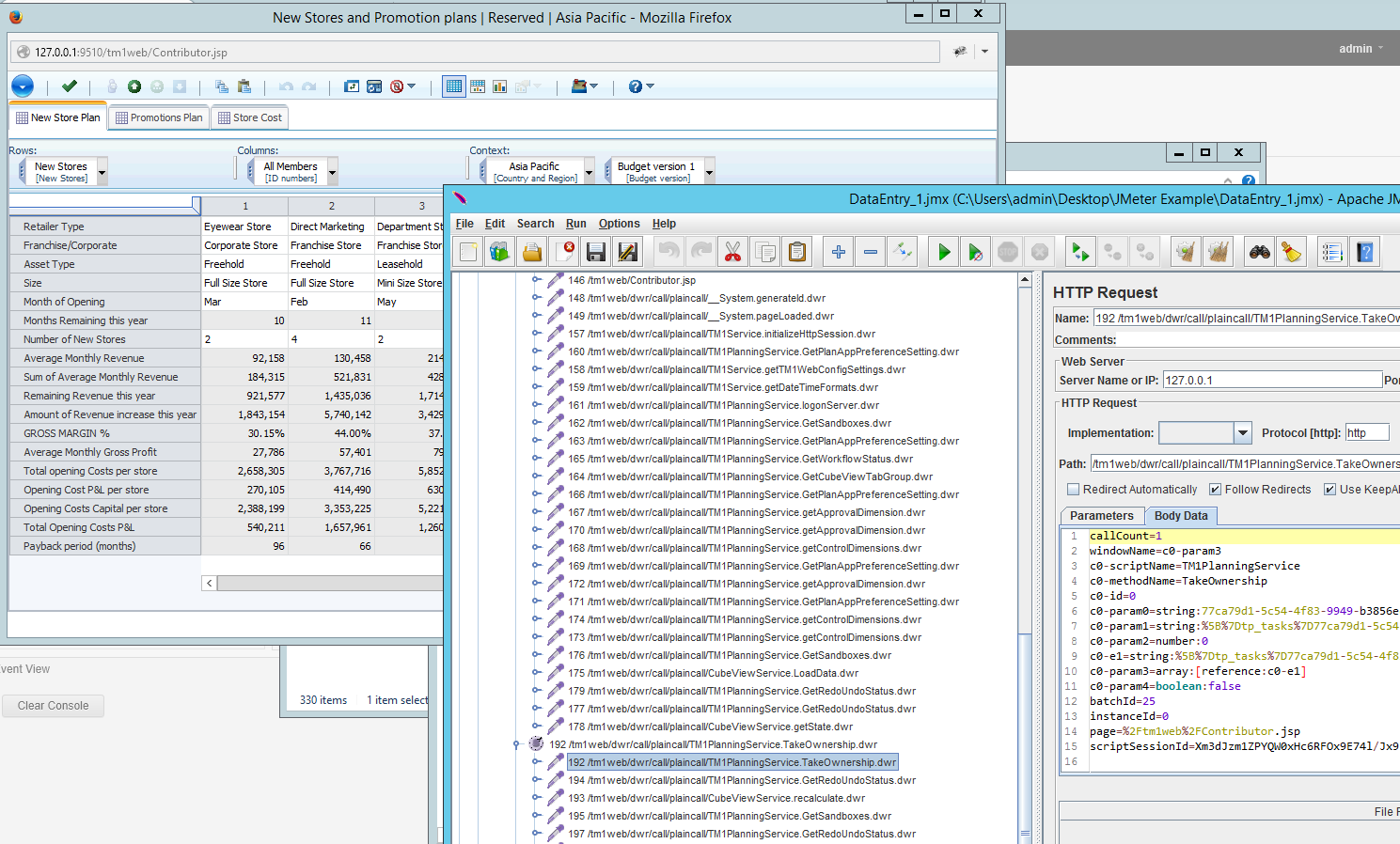The image size is (1400, 844).
Task: Collapse all nodes with the blue minus icon
Action: tap(871, 252)
